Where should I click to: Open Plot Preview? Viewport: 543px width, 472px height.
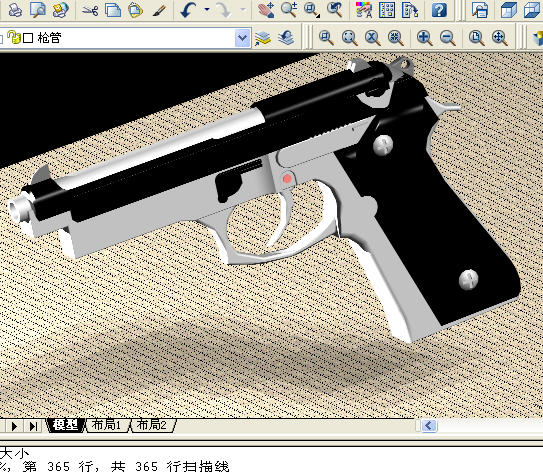pyautogui.click(x=37, y=10)
